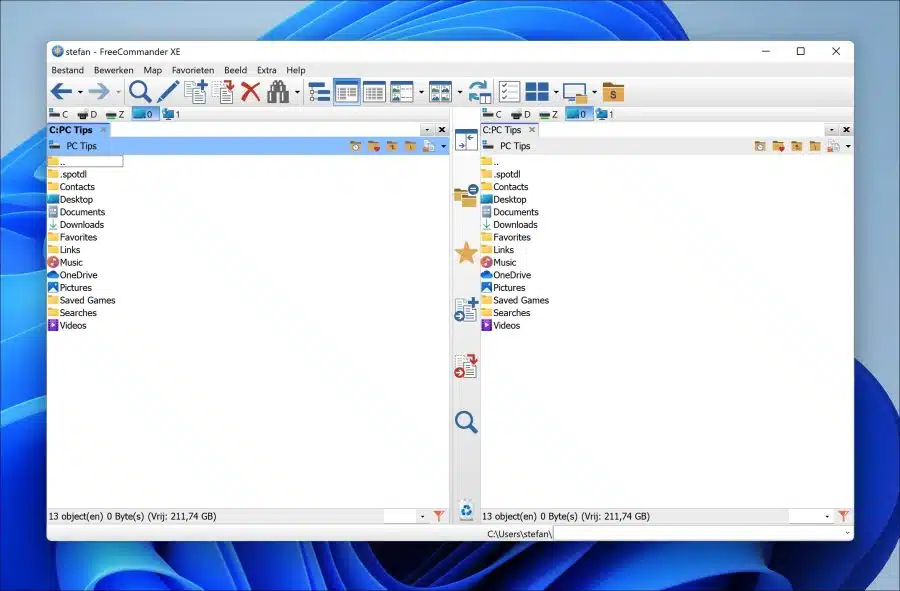
Task: Click the history folder icon in left address bar
Action: 356,146
